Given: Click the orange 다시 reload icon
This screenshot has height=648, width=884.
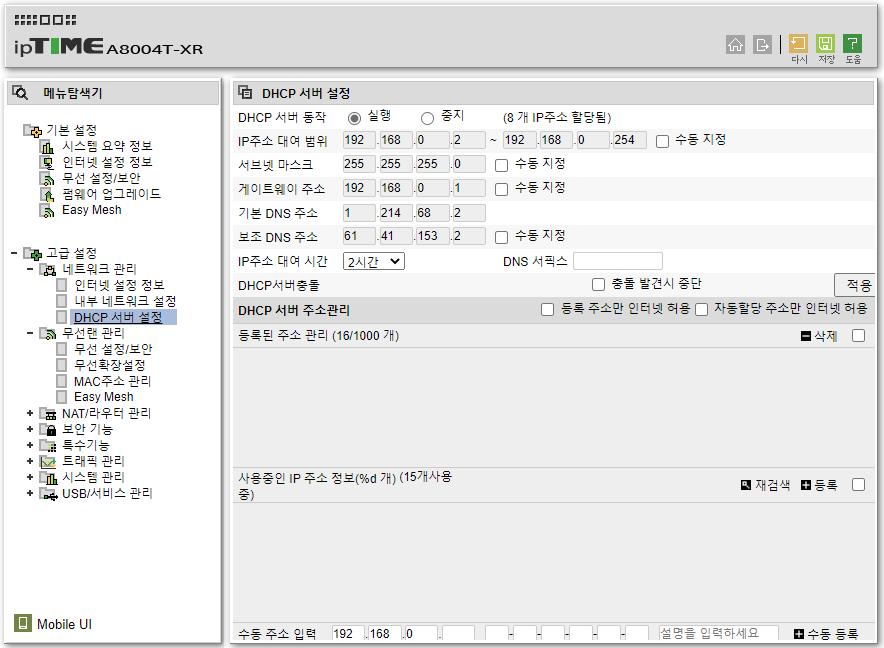Looking at the screenshot, I should pos(798,43).
